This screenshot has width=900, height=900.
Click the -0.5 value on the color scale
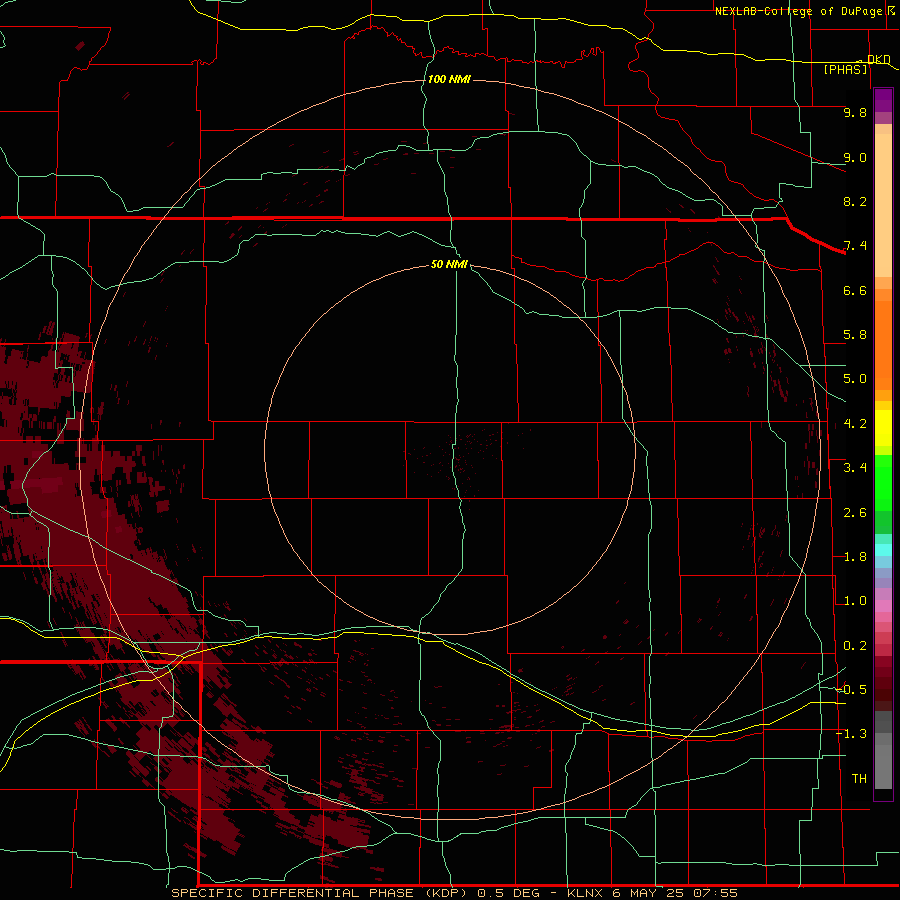(x=851, y=689)
